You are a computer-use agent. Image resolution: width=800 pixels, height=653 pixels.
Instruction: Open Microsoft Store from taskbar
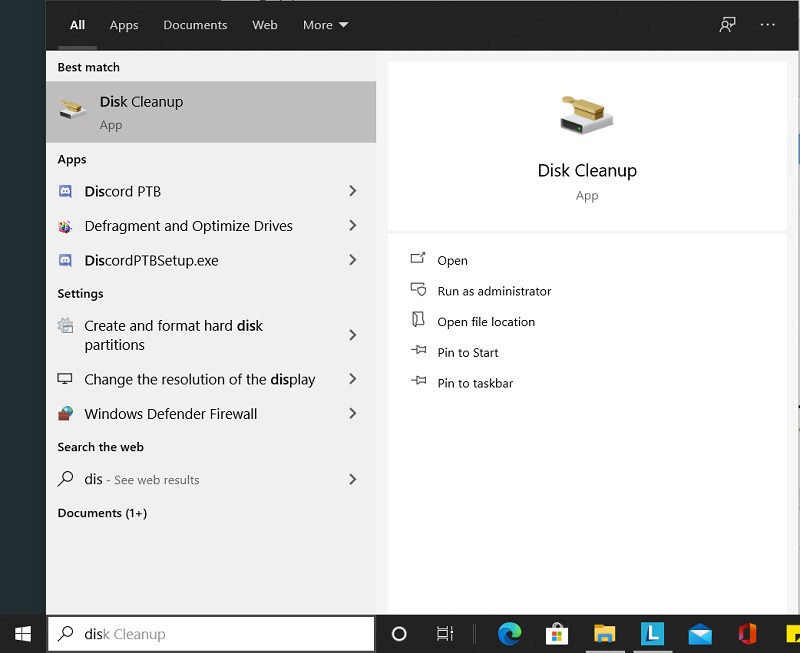[x=557, y=634]
